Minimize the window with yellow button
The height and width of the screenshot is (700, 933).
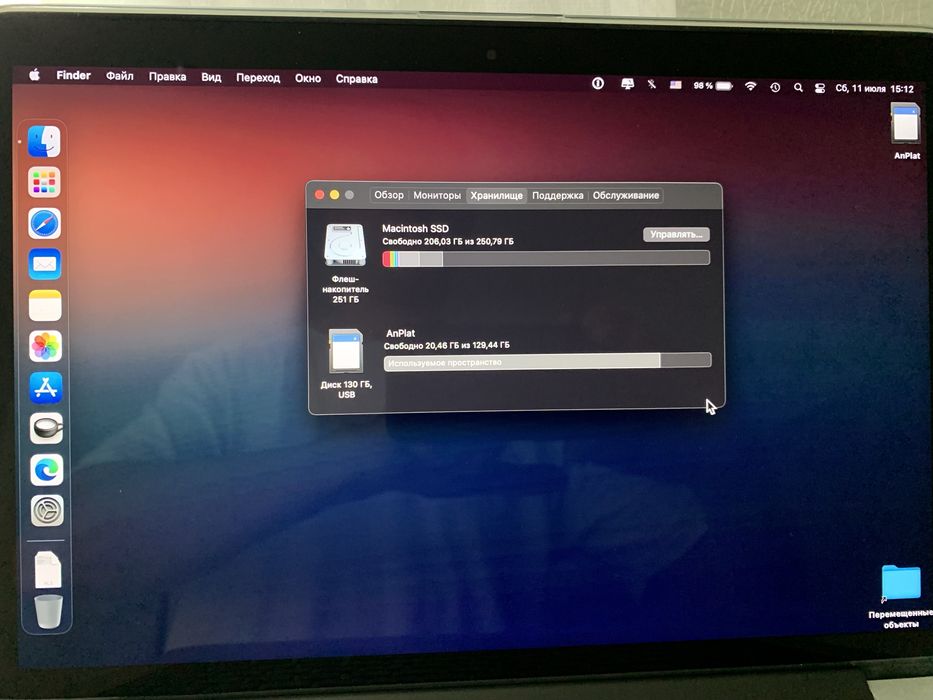pyautogui.click(x=334, y=195)
